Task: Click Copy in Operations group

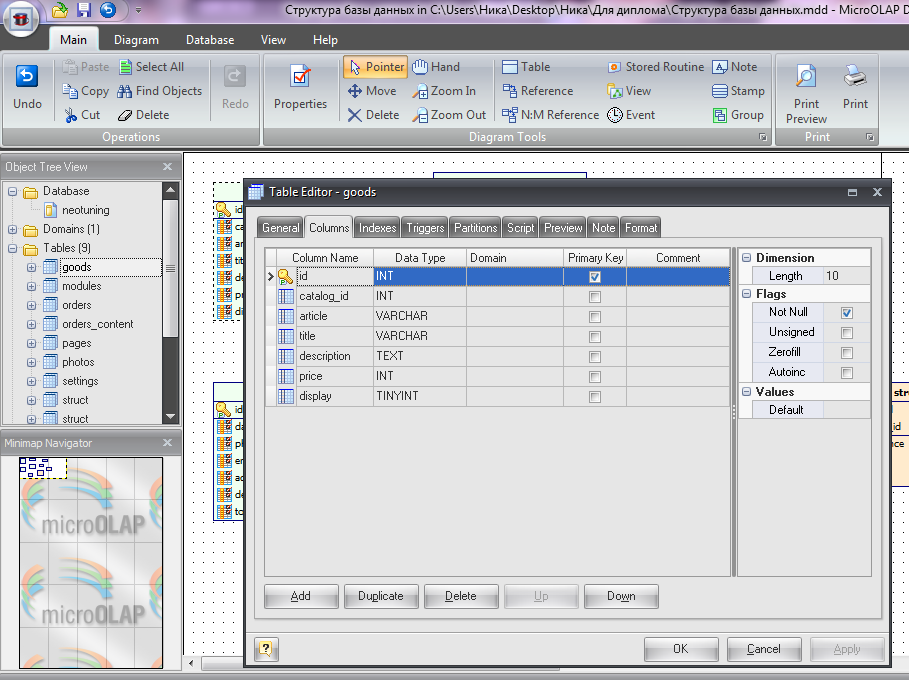Action: (86, 91)
